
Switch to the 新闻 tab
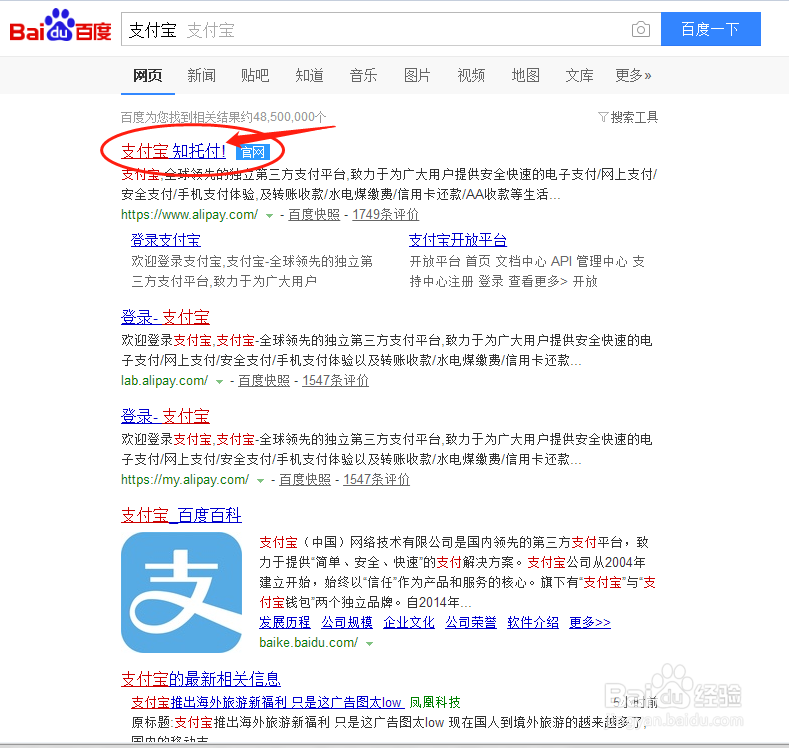(x=201, y=75)
